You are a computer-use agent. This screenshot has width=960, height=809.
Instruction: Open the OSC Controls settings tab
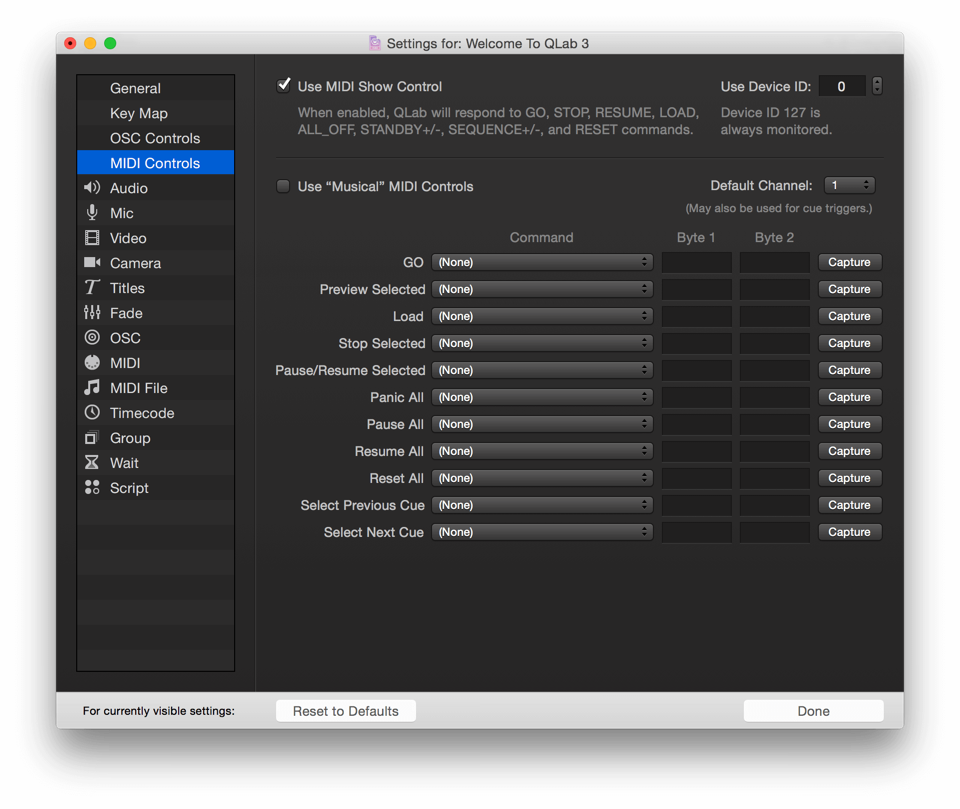tap(155, 138)
